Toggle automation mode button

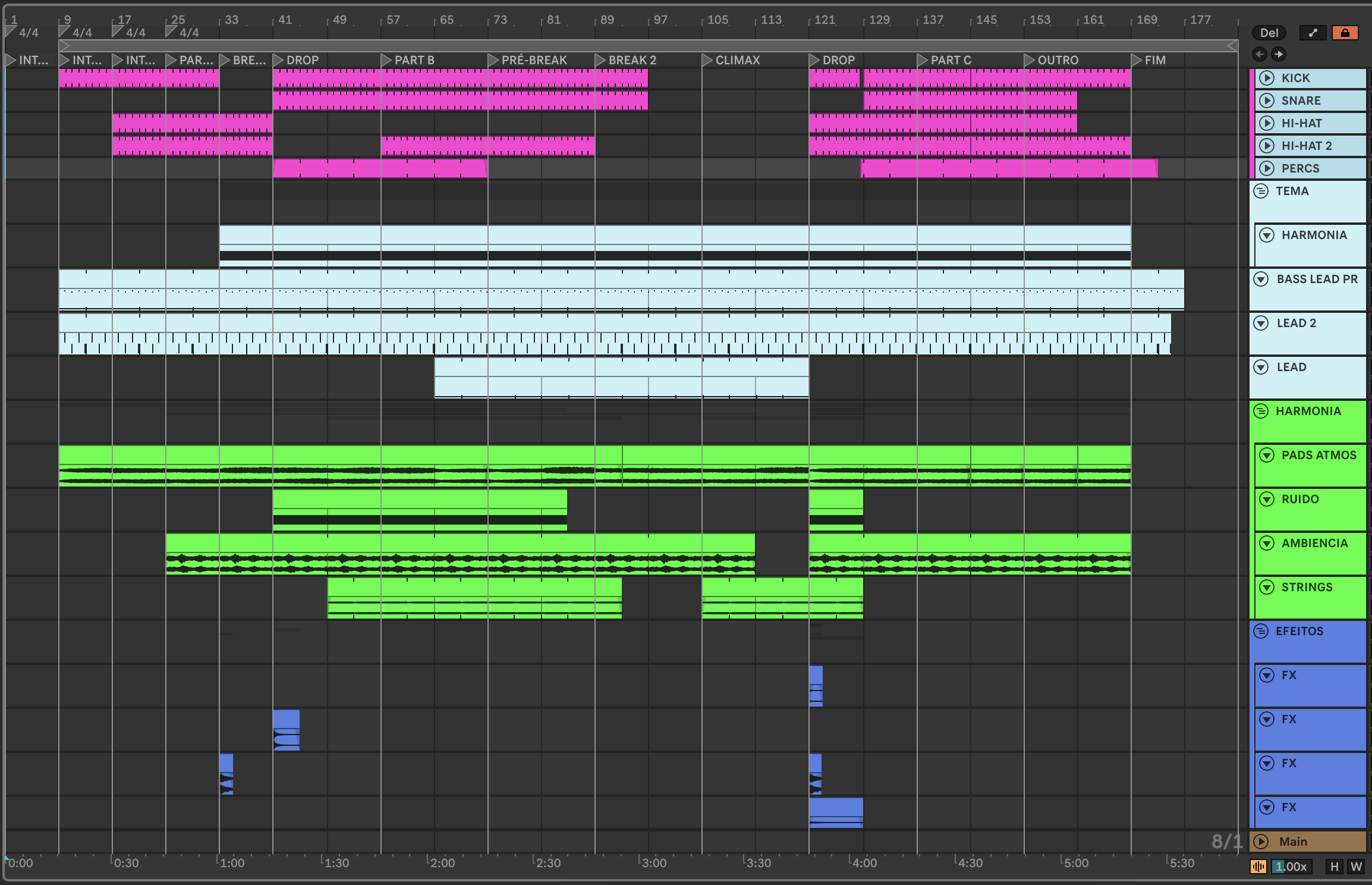[1313, 33]
